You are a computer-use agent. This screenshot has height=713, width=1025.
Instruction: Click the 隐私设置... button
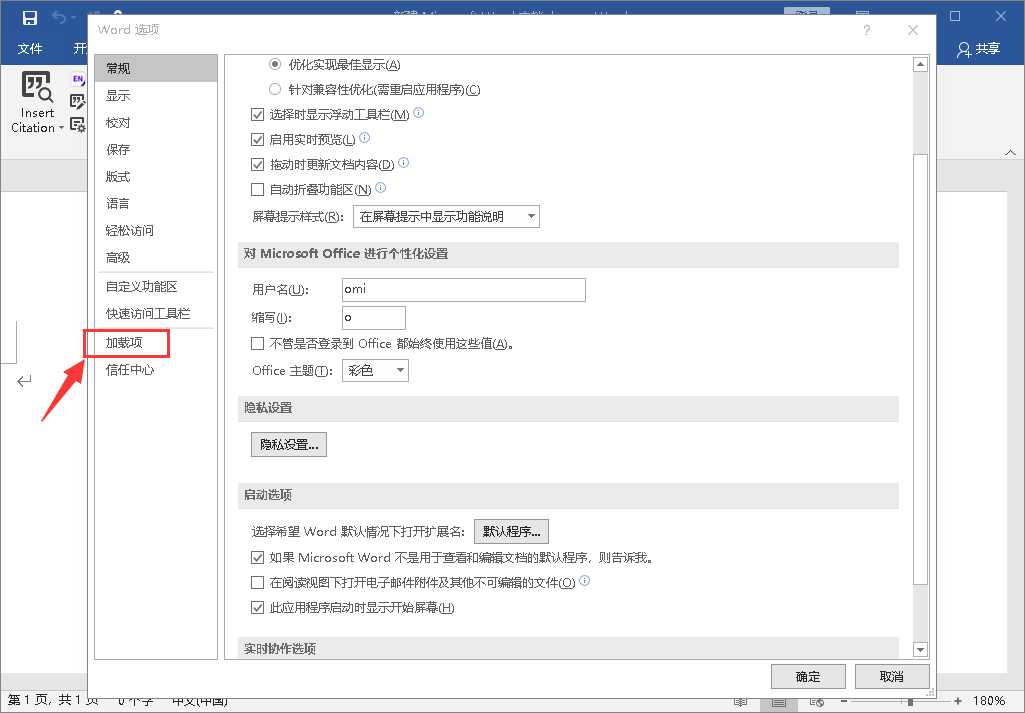click(289, 444)
